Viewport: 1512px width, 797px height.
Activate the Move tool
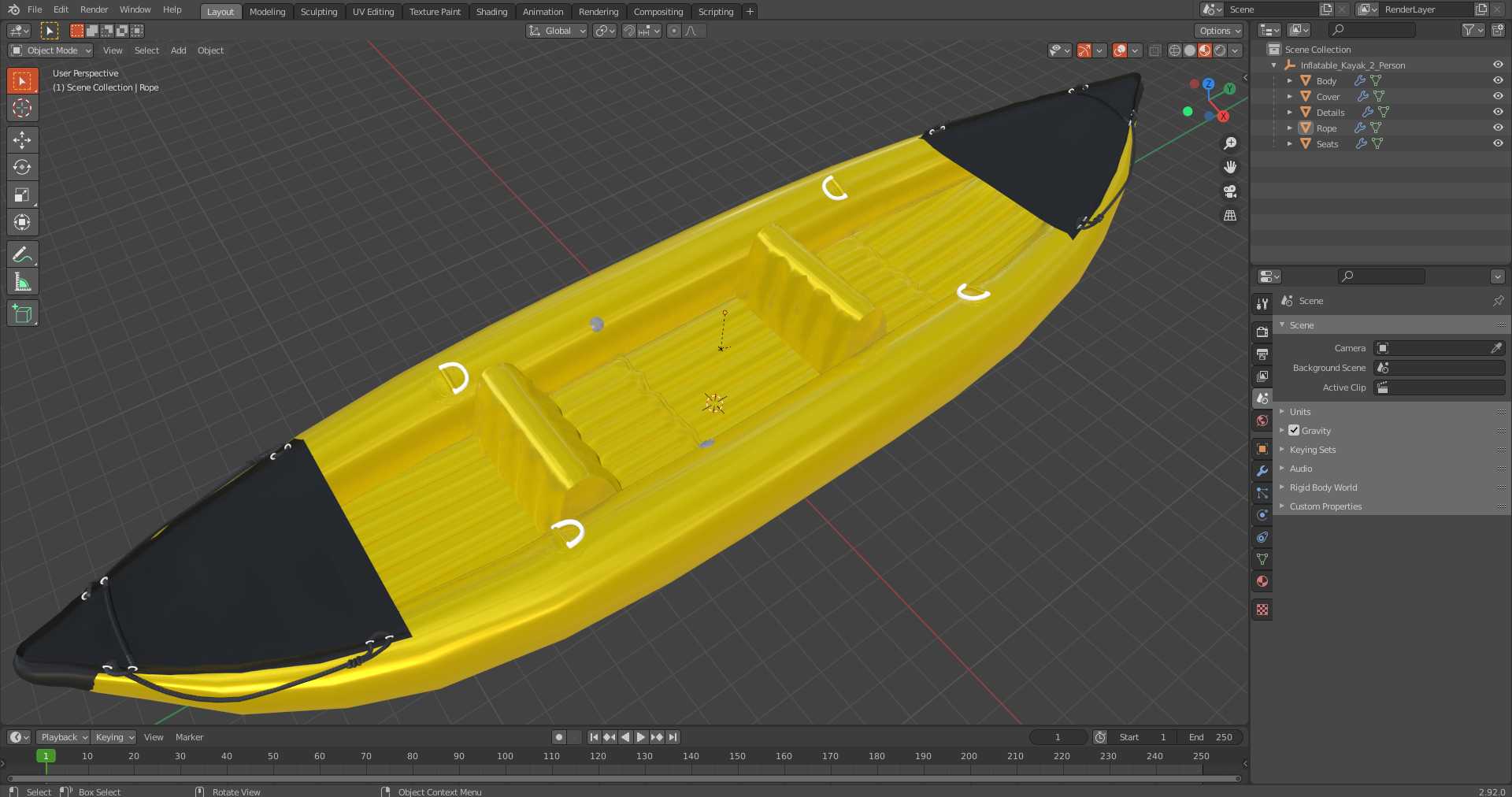tap(22, 140)
